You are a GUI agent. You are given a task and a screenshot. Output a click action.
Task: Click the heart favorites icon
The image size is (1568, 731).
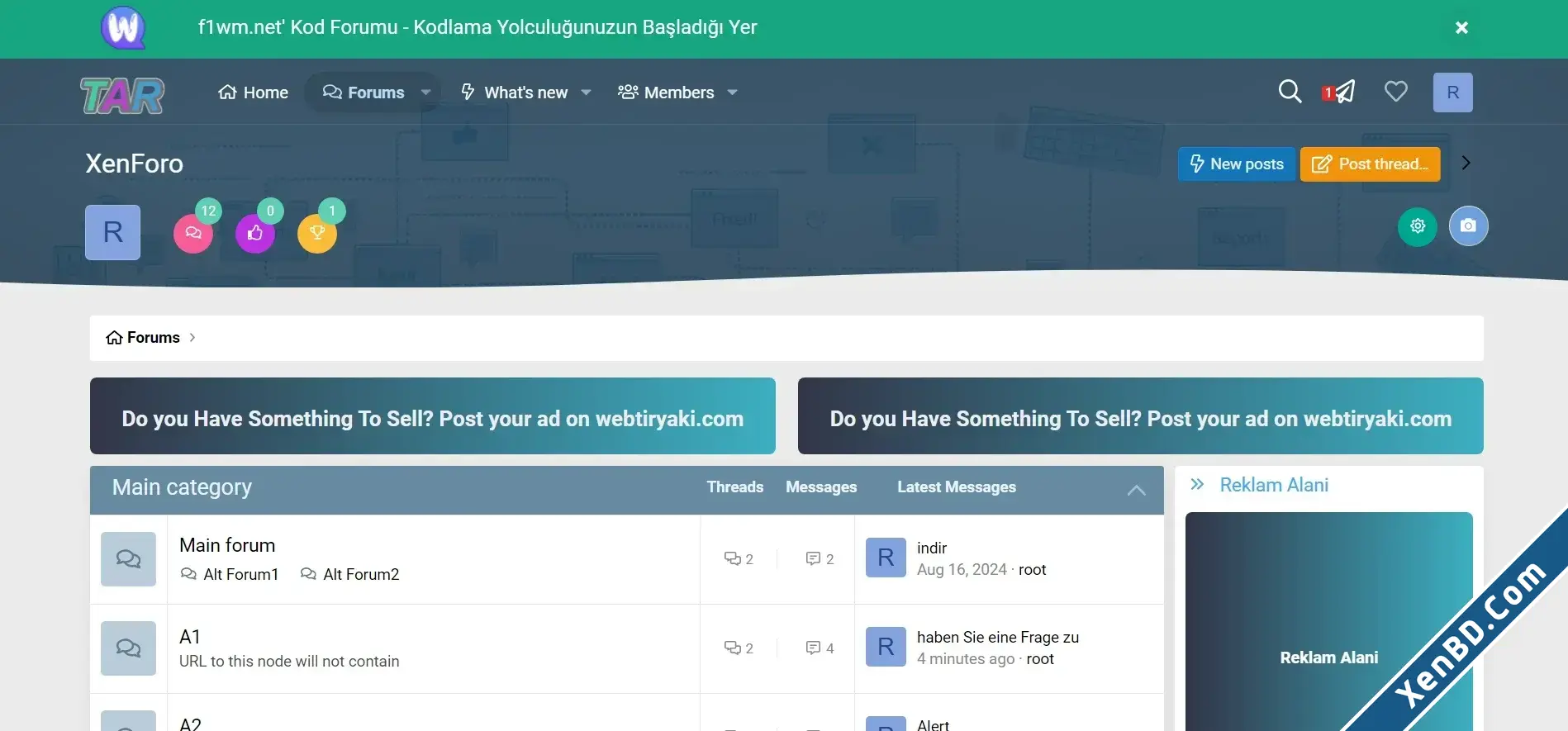1396,91
